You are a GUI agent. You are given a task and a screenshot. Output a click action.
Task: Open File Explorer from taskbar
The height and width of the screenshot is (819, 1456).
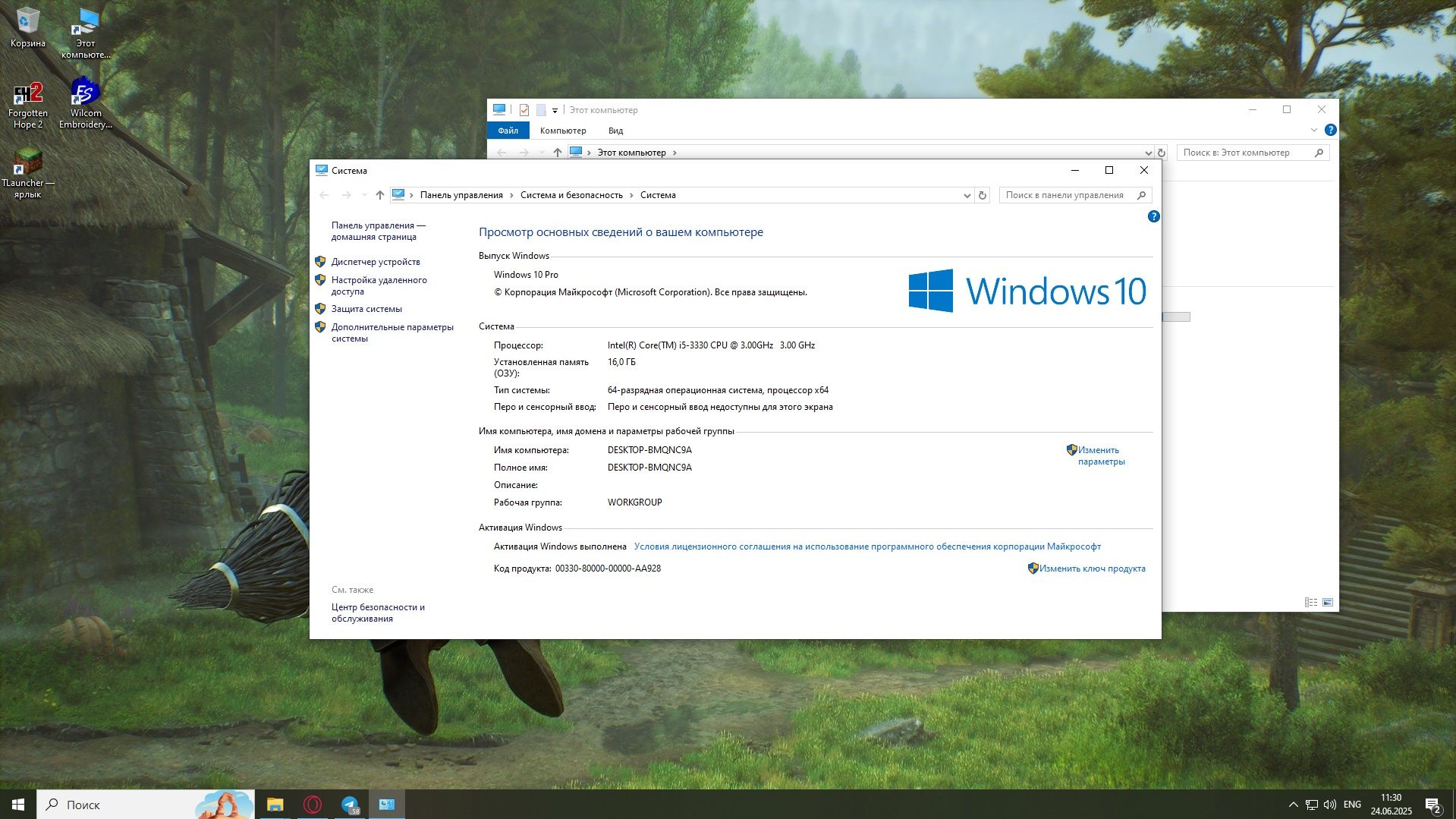[275, 805]
